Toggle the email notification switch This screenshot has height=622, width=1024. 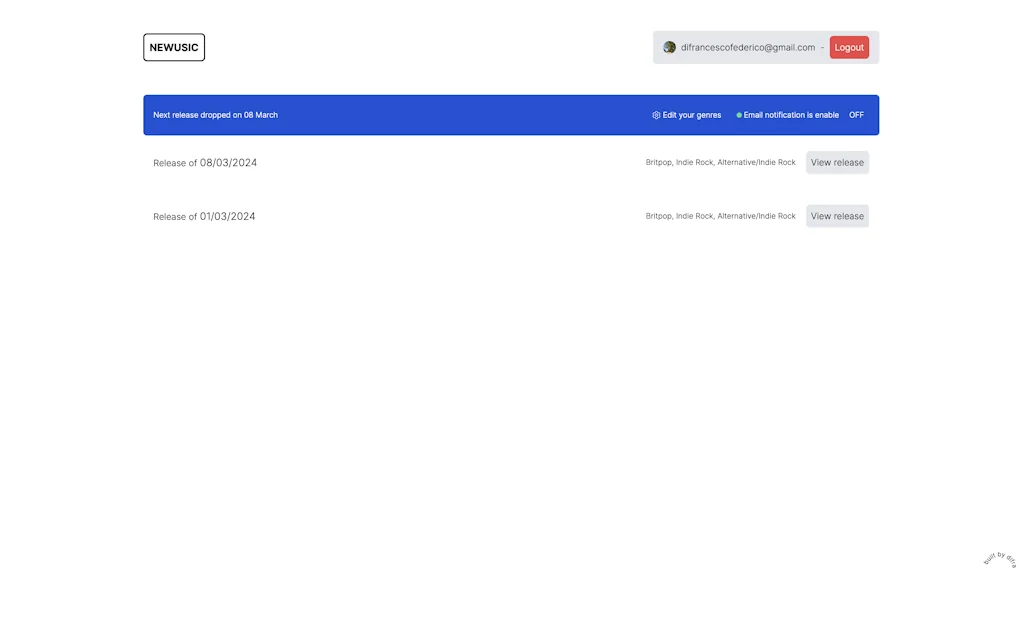pyautogui.click(x=856, y=115)
